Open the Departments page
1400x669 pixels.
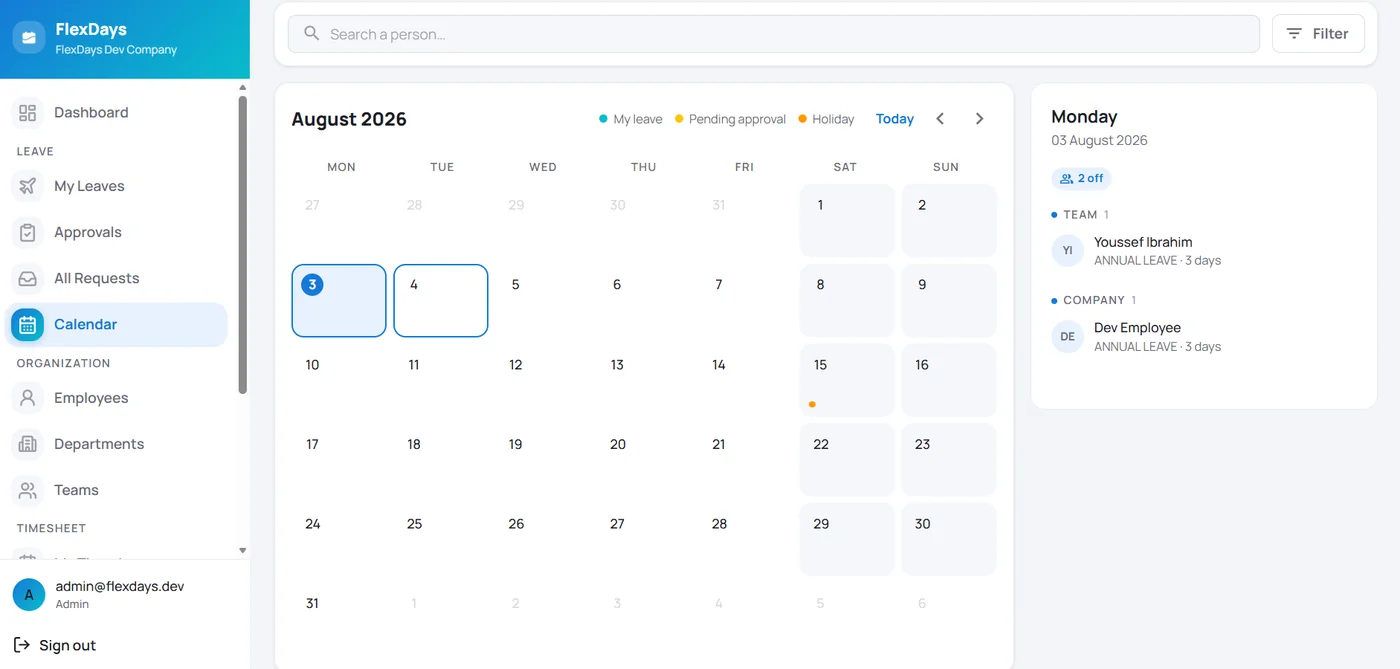point(116,444)
